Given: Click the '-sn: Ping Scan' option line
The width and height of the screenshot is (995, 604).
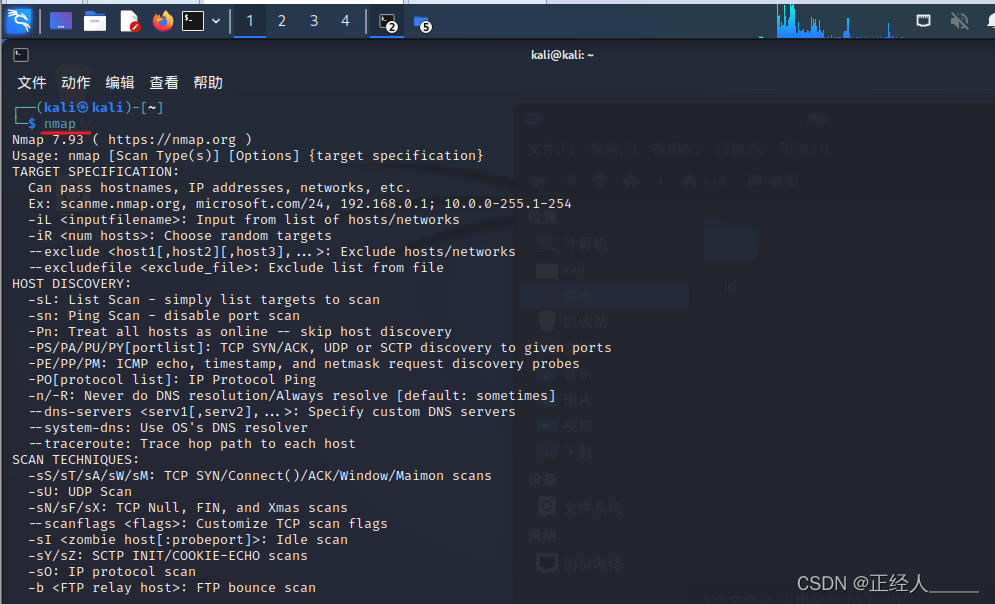Looking at the screenshot, I should point(164,315).
